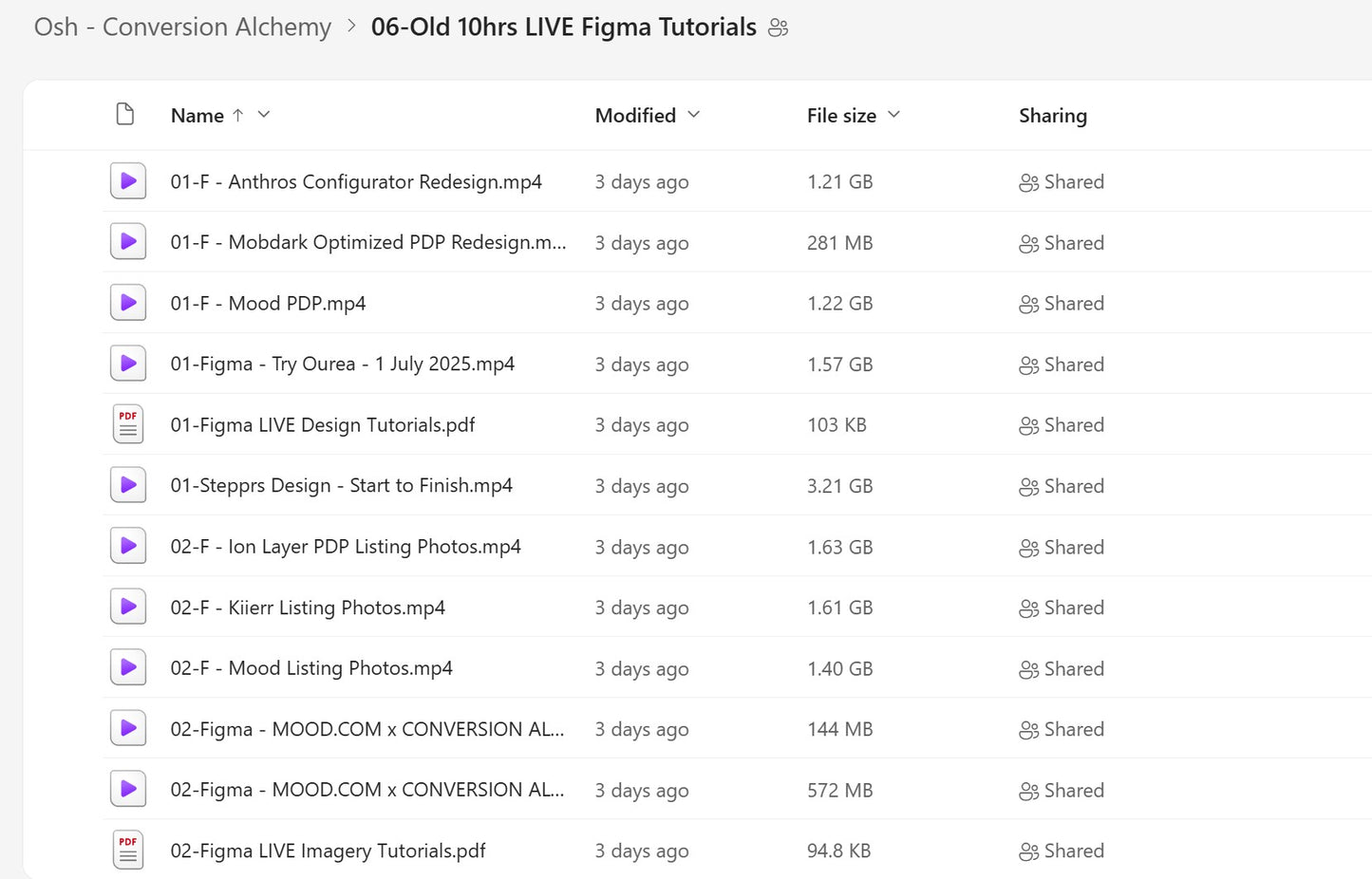This screenshot has width=1372, height=879.
Task: Click the 3.21 GB file size cell
Action: pyautogui.click(x=840, y=486)
